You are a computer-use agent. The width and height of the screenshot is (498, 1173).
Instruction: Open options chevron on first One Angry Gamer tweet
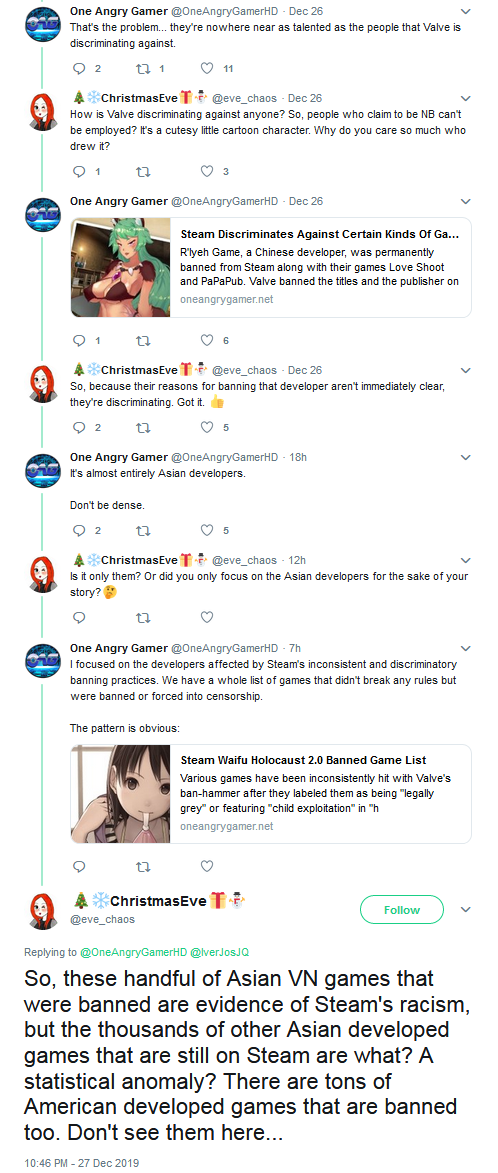pyautogui.click(x=466, y=11)
